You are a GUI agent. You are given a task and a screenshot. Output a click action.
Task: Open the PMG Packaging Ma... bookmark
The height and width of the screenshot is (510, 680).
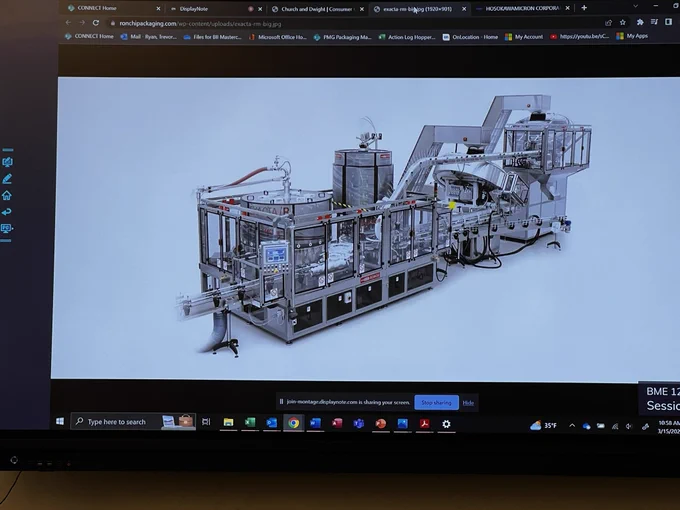[x=343, y=37]
